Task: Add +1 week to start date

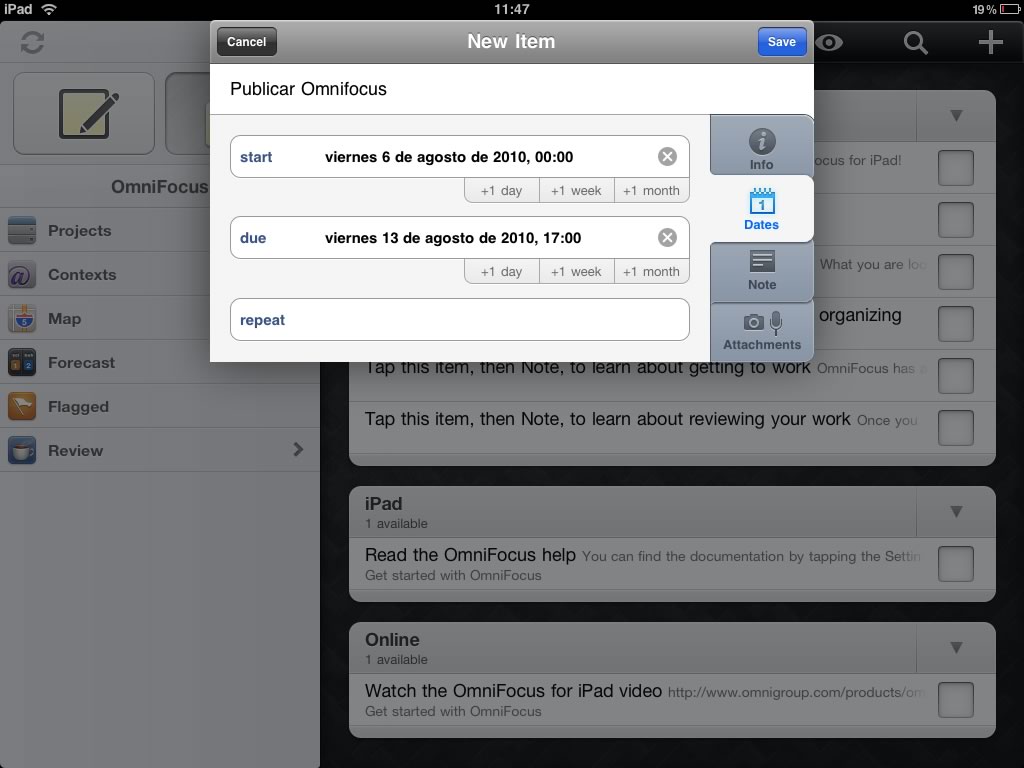Action: coord(576,191)
